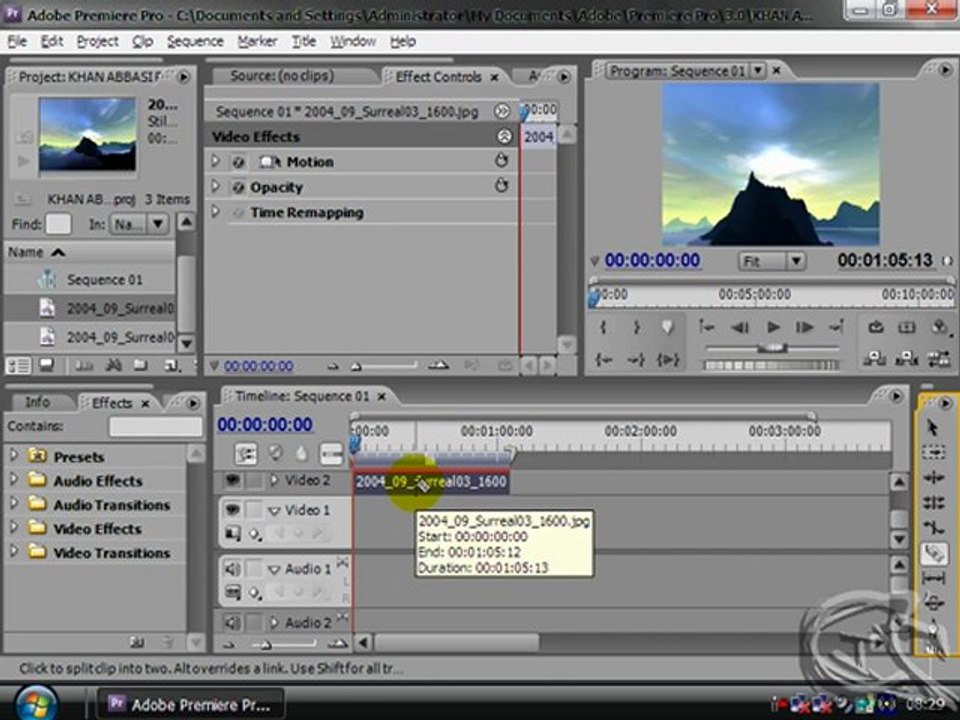Click the Timeline current timecode 00:00:00:00
Viewport: 960px width, 720px height.
click(x=265, y=424)
